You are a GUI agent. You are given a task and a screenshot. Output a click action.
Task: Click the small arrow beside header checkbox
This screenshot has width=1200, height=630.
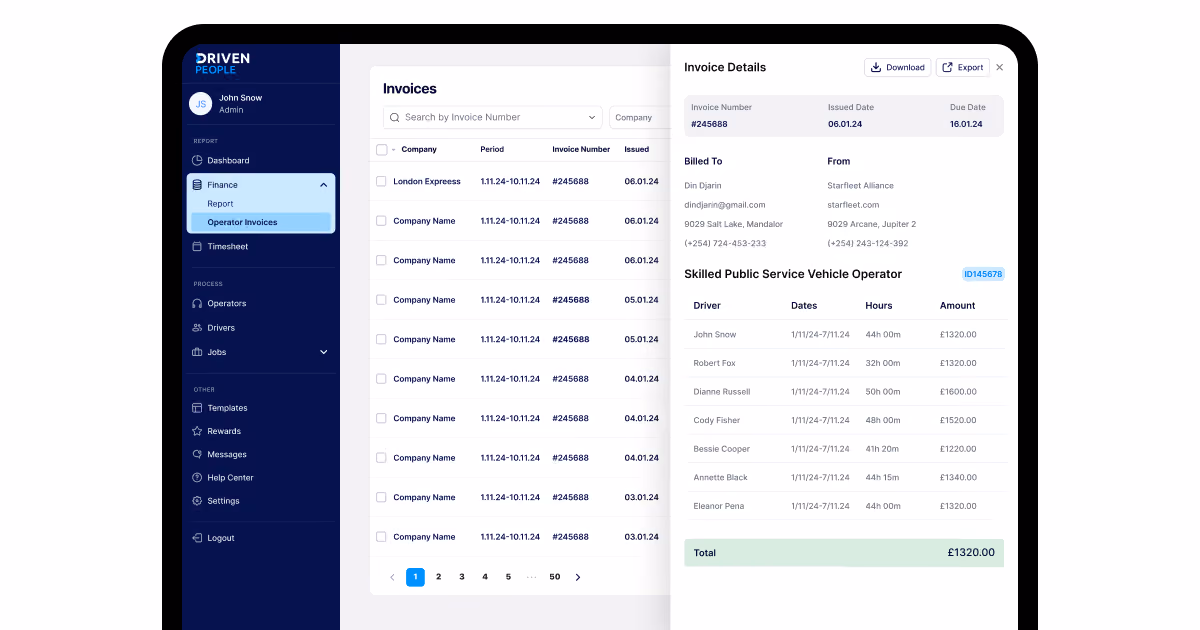393,150
